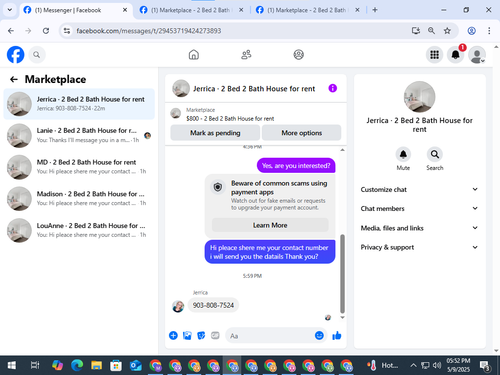Open the Chrome profile icon

pos(471,31)
